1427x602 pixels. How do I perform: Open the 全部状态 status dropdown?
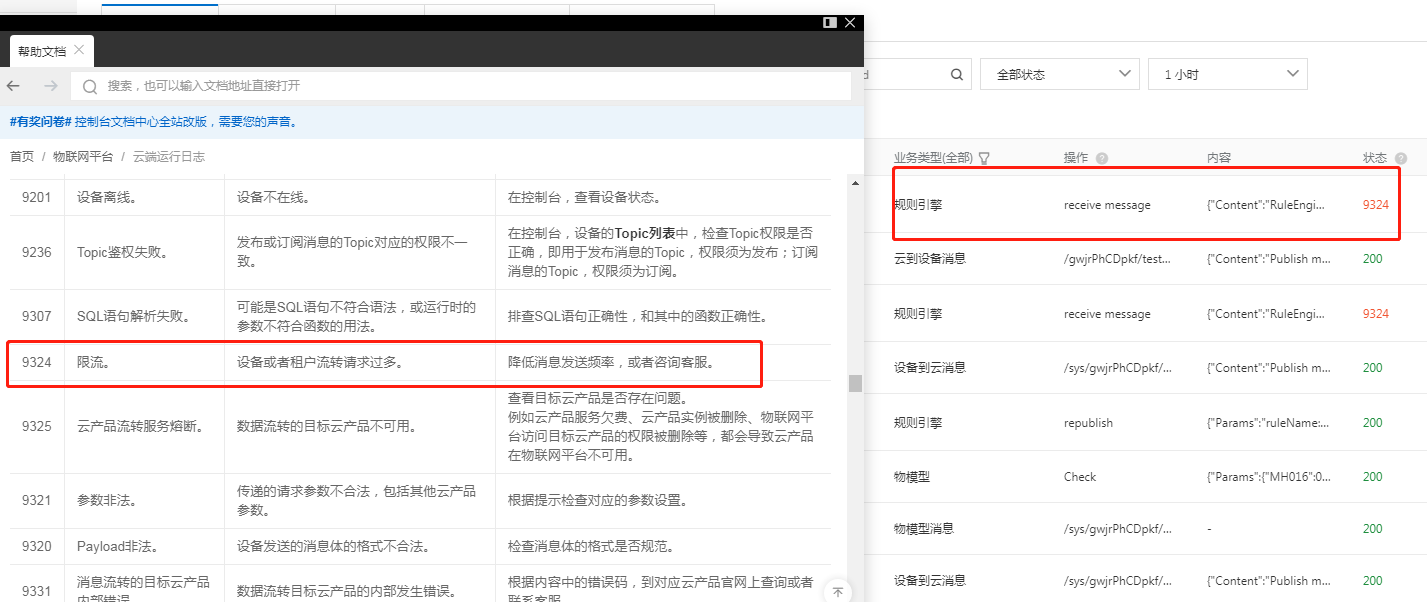[x=1059, y=74]
